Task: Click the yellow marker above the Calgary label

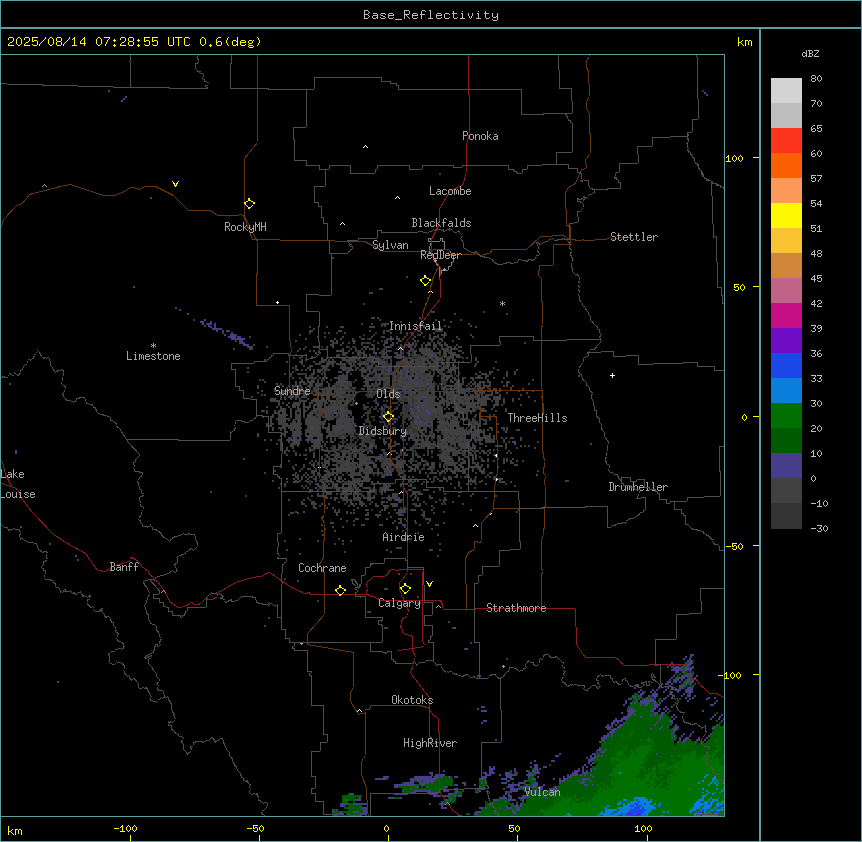Action: (x=405, y=589)
